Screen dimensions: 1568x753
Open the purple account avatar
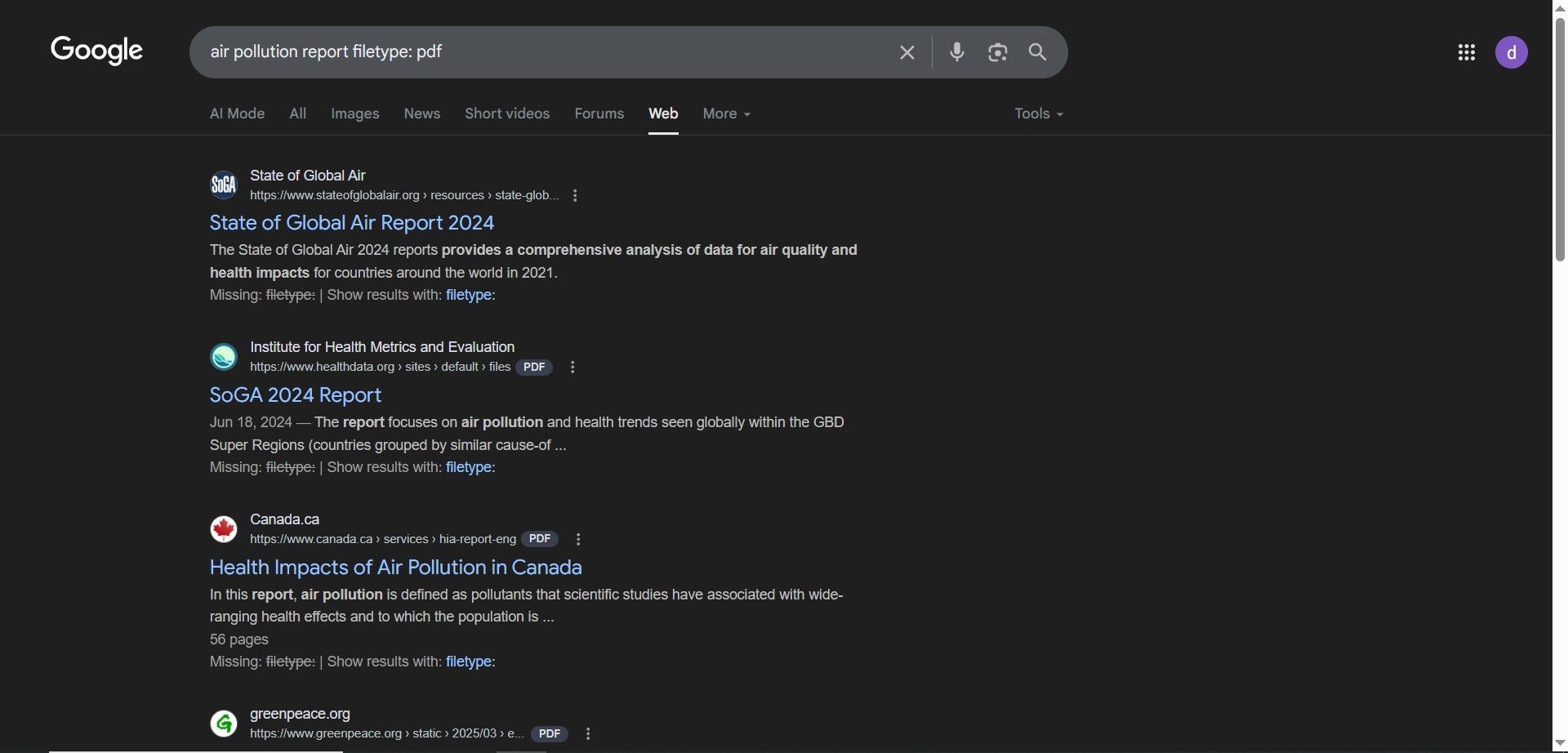point(1511,52)
